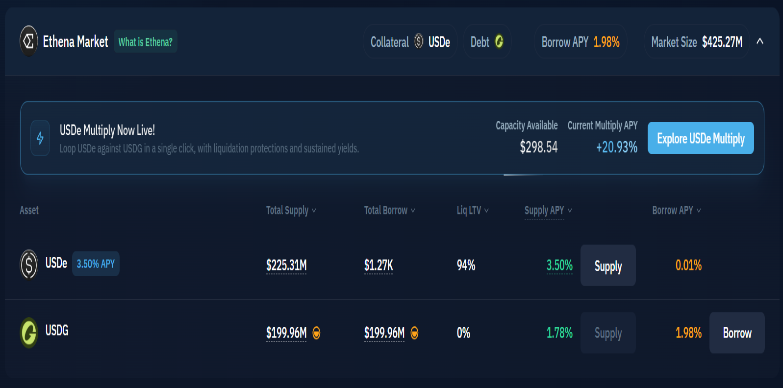Viewport: 783px width, 388px height.
Task: Click the Capacity Available $298.54 value
Action: pyautogui.click(x=538, y=147)
